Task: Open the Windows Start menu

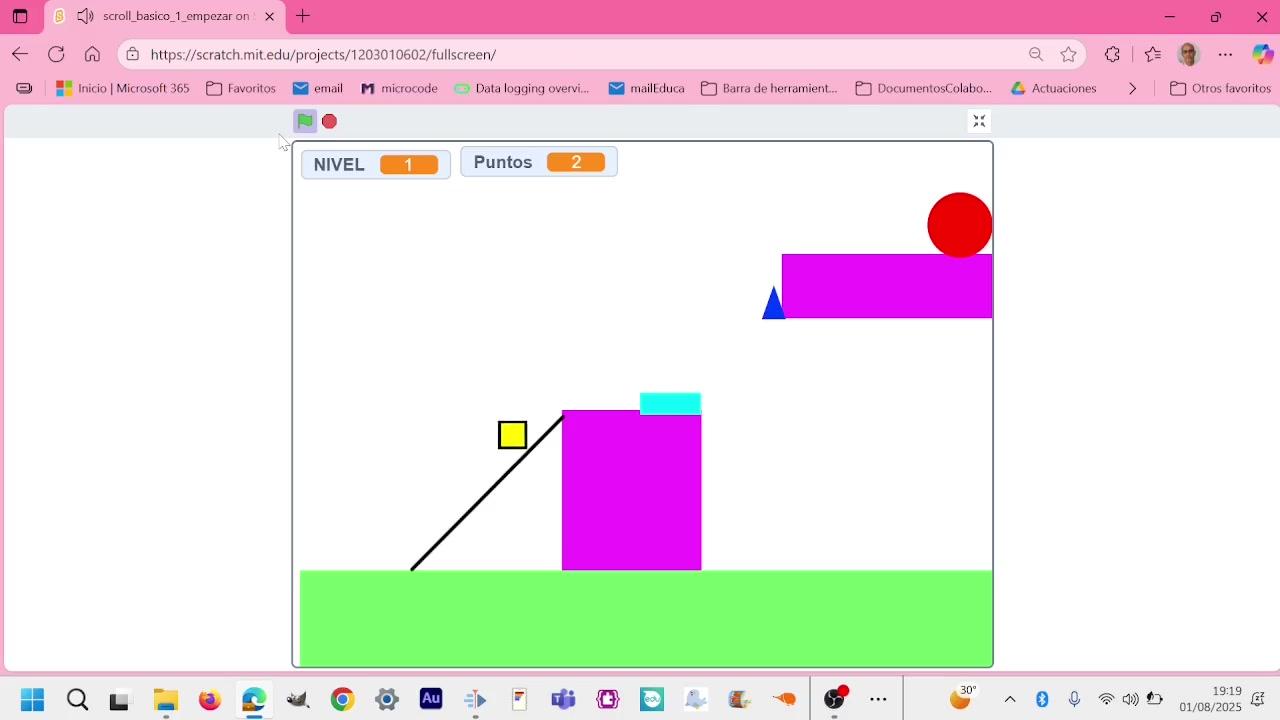Action: click(32, 699)
